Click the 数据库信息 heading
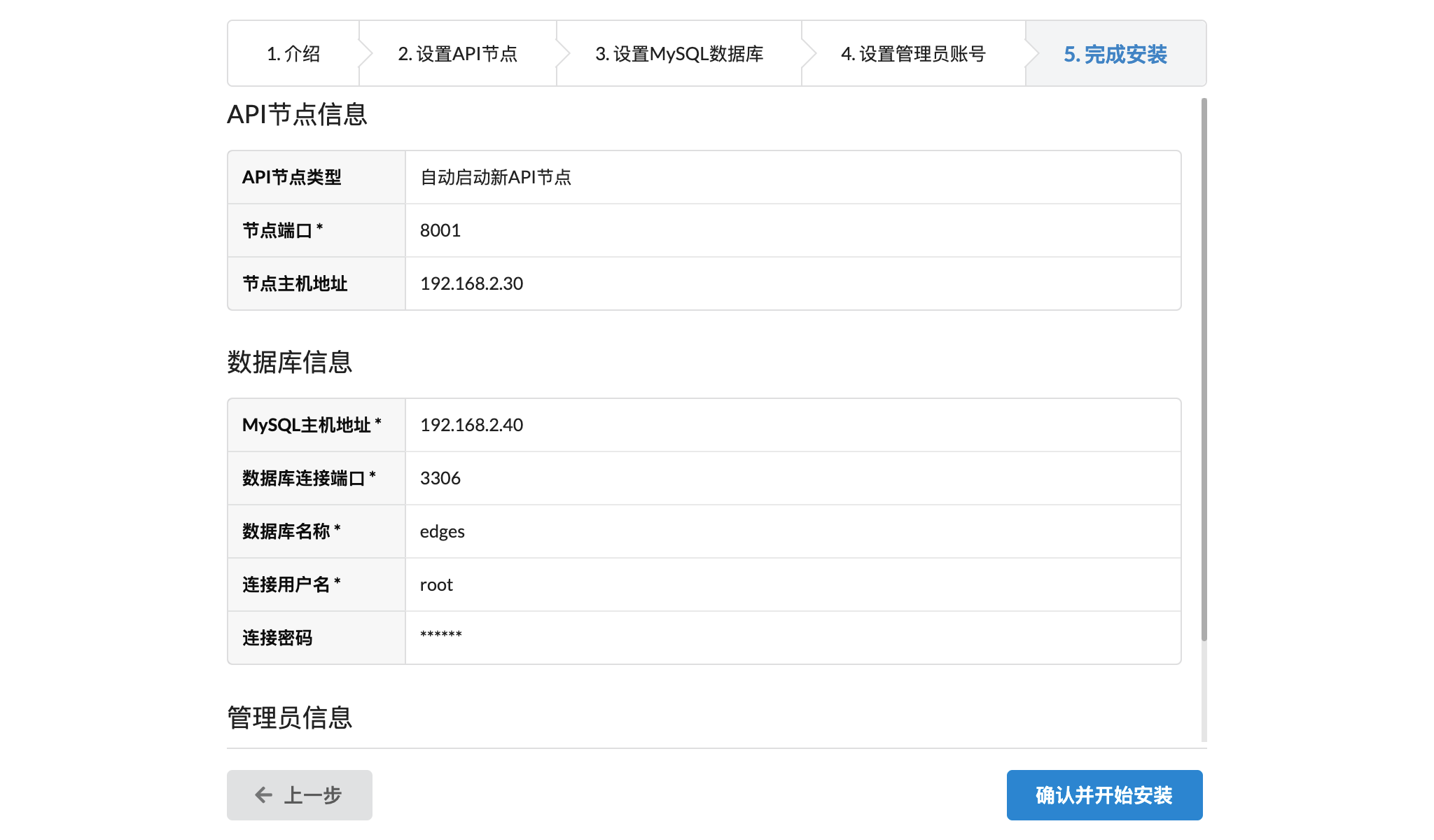This screenshot has height=840, width=1434. click(289, 362)
